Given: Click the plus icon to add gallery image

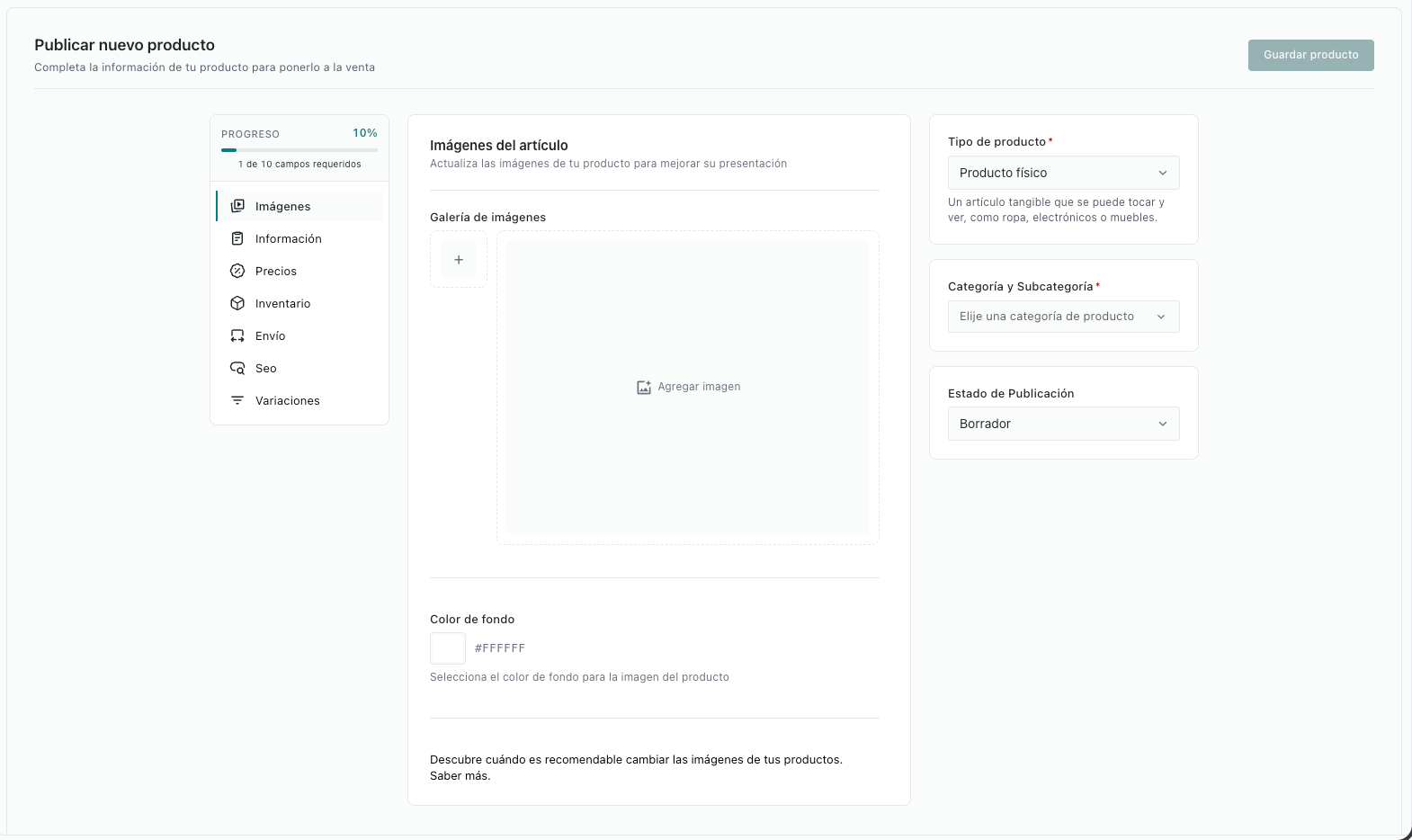Looking at the screenshot, I should (x=459, y=259).
